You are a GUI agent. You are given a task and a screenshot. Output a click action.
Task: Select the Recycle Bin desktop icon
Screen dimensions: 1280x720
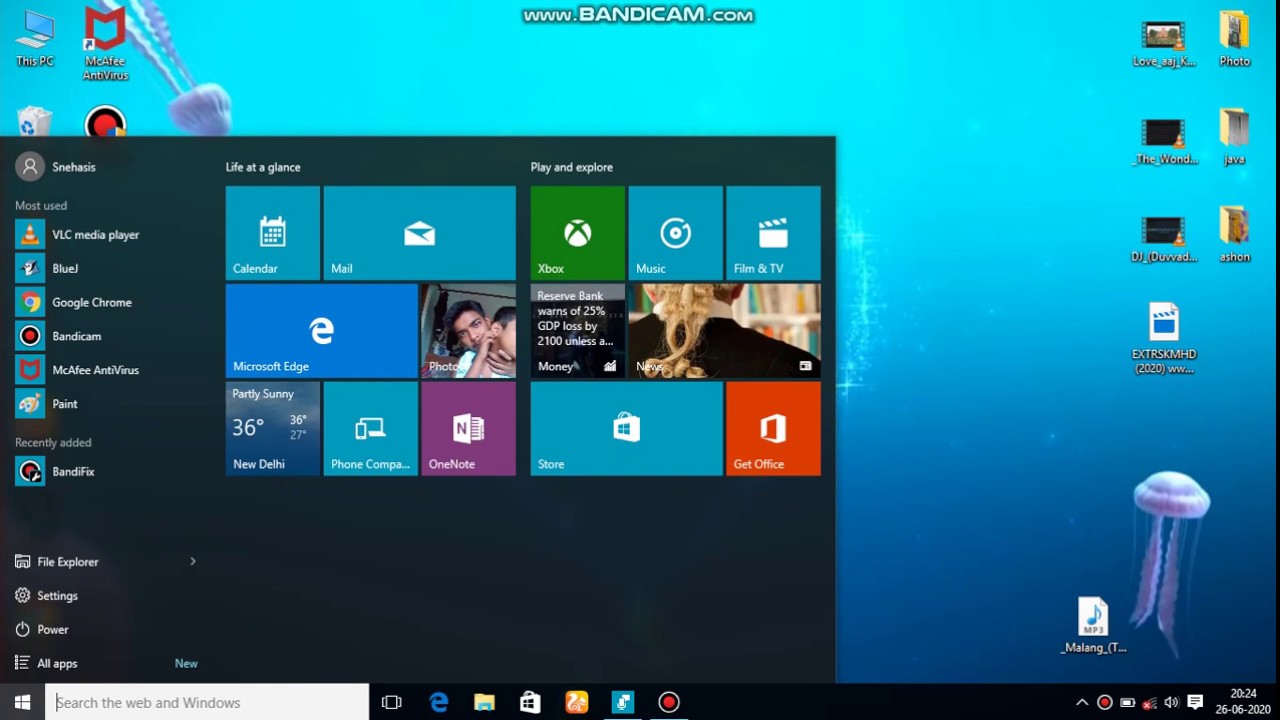point(34,122)
